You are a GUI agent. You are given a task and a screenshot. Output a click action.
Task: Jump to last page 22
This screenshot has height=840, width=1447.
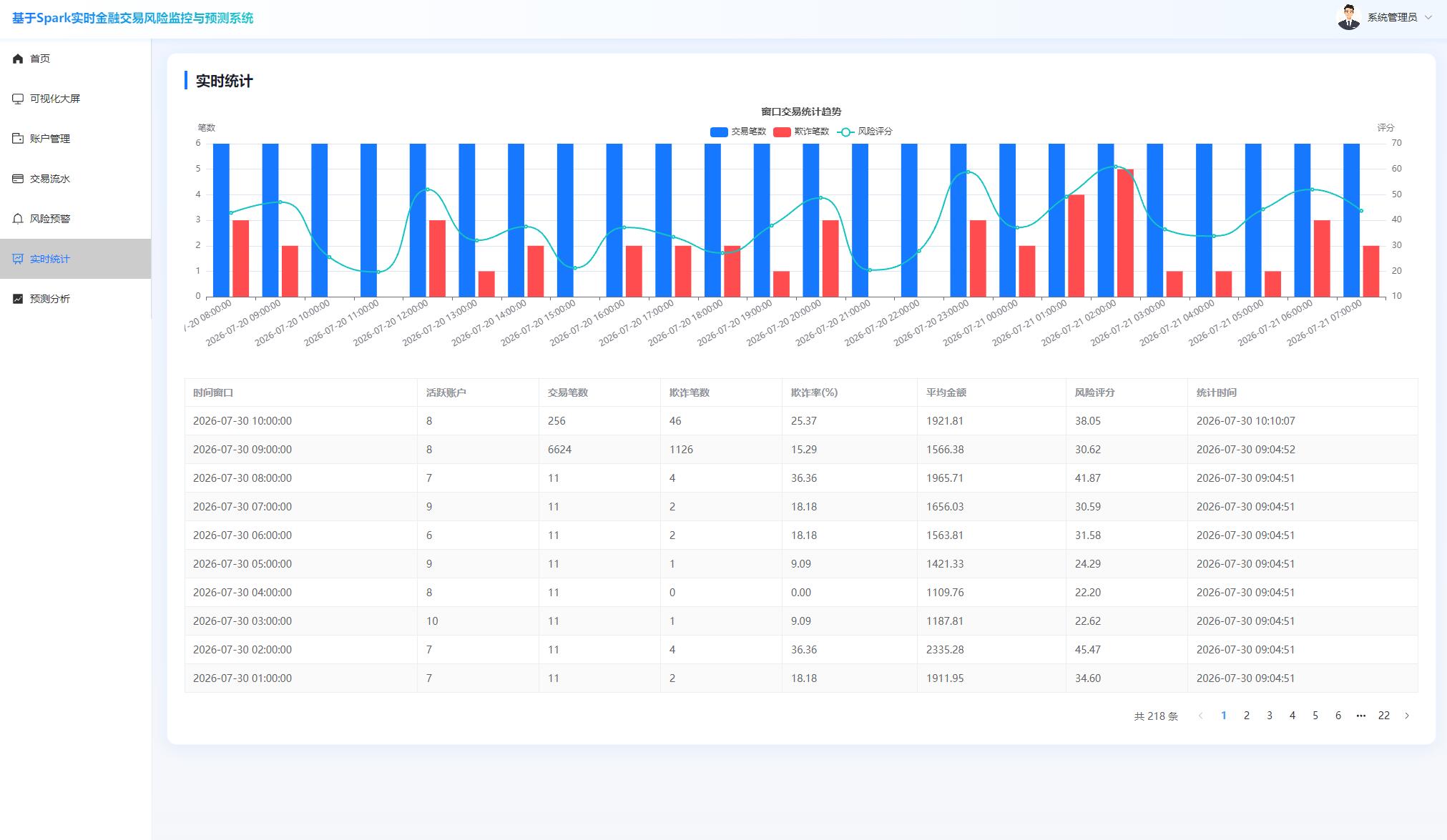(x=1384, y=716)
